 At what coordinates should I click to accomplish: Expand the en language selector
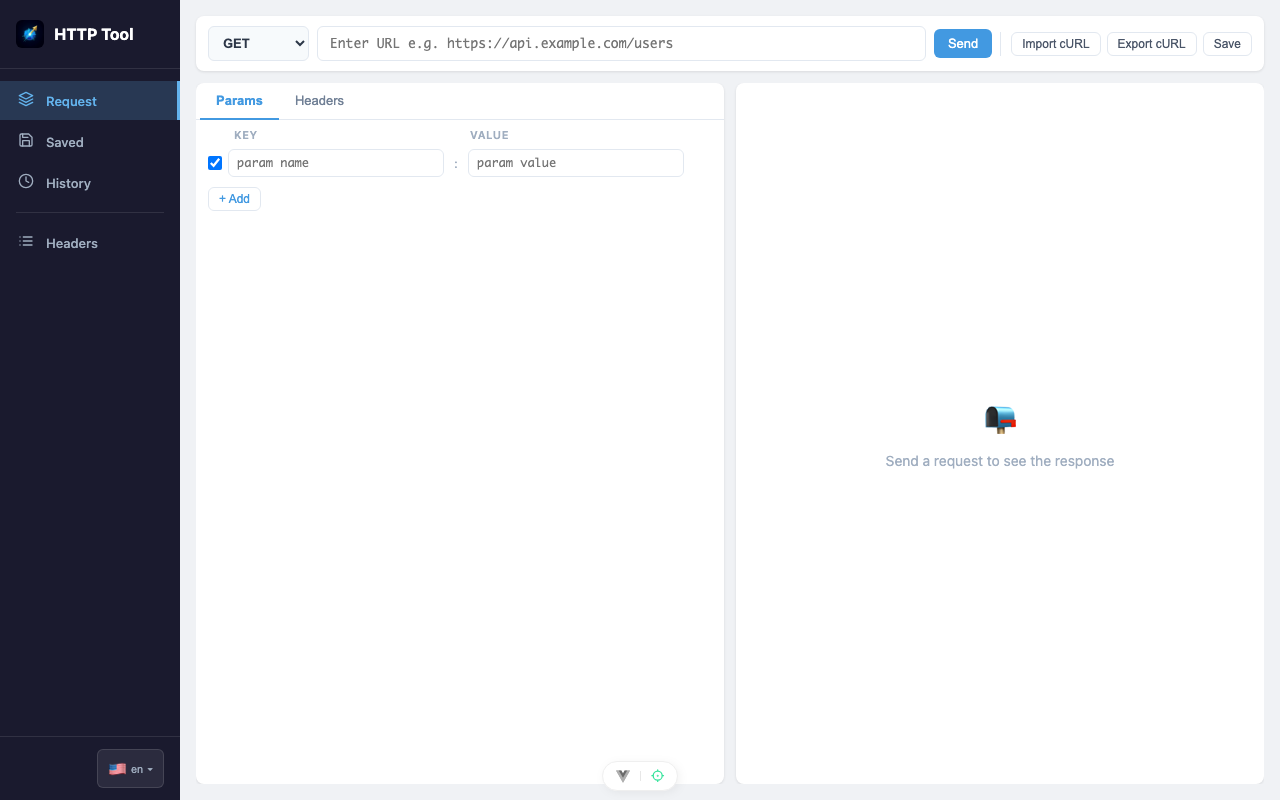(x=130, y=769)
